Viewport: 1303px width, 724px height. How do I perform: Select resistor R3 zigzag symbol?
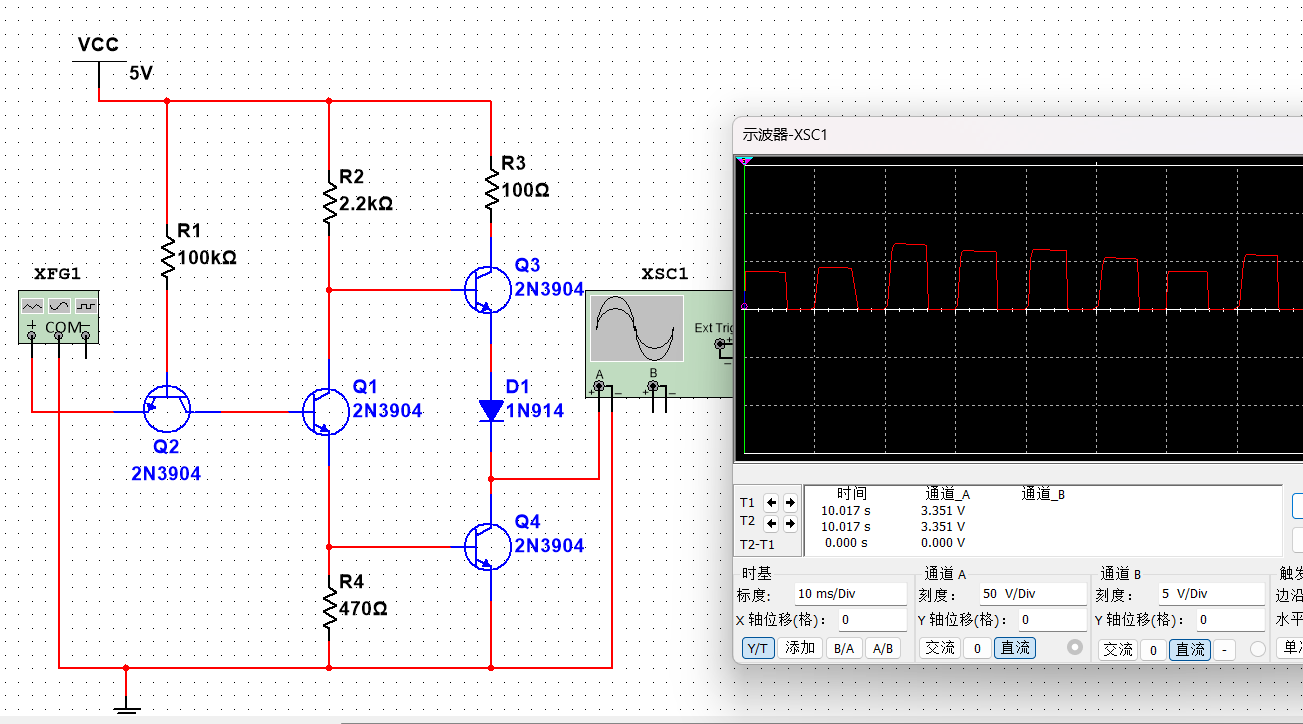tap(491, 188)
